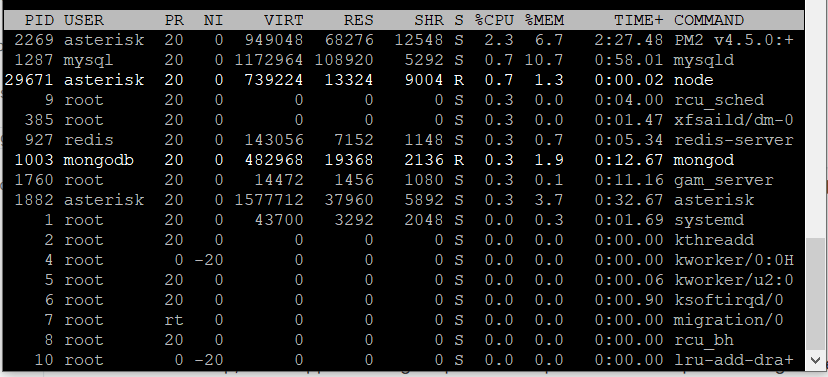Screen dimensions: 828x377
Task: Click the TIME+ column header
Action: (x=638, y=21)
